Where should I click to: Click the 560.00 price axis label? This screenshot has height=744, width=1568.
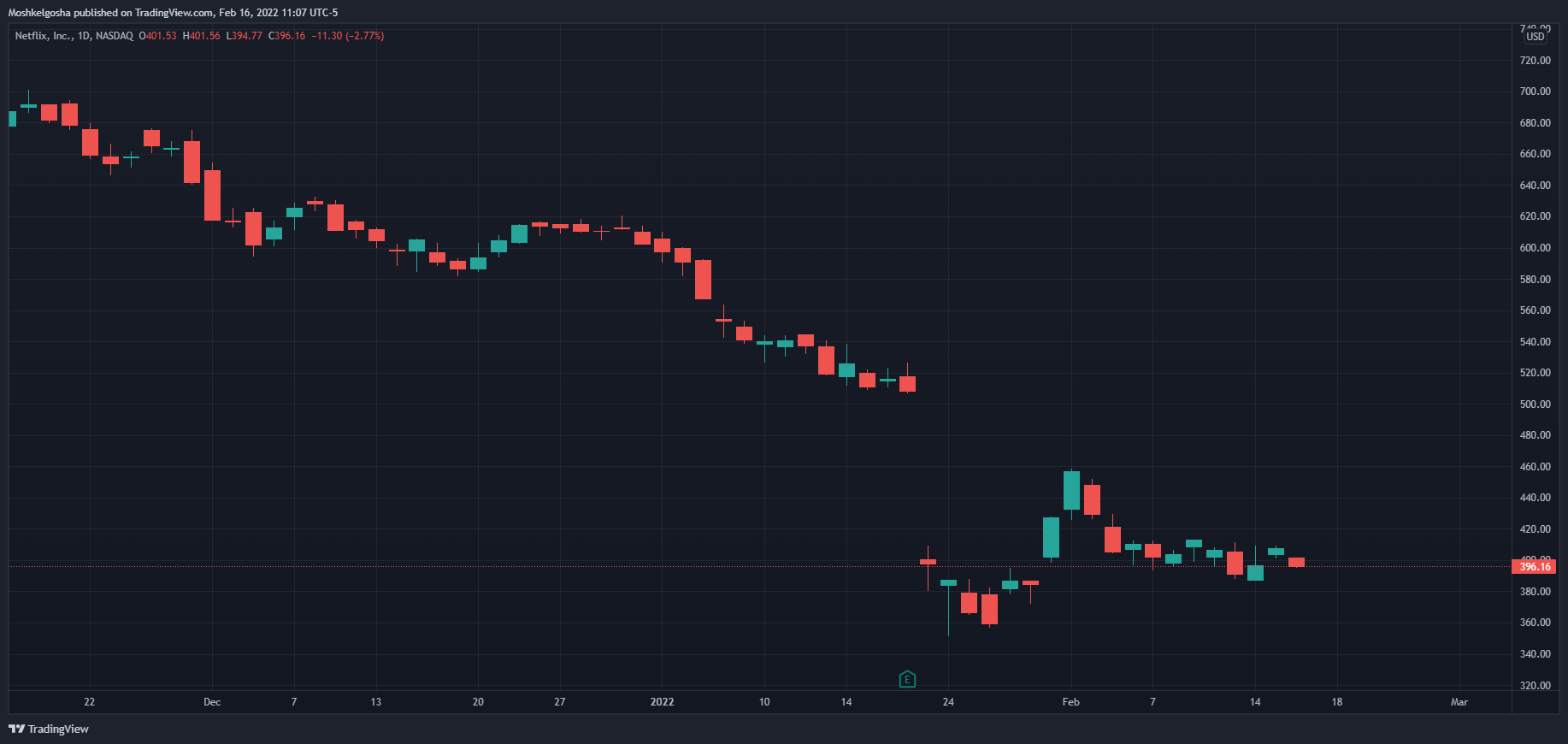click(x=1535, y=310)
